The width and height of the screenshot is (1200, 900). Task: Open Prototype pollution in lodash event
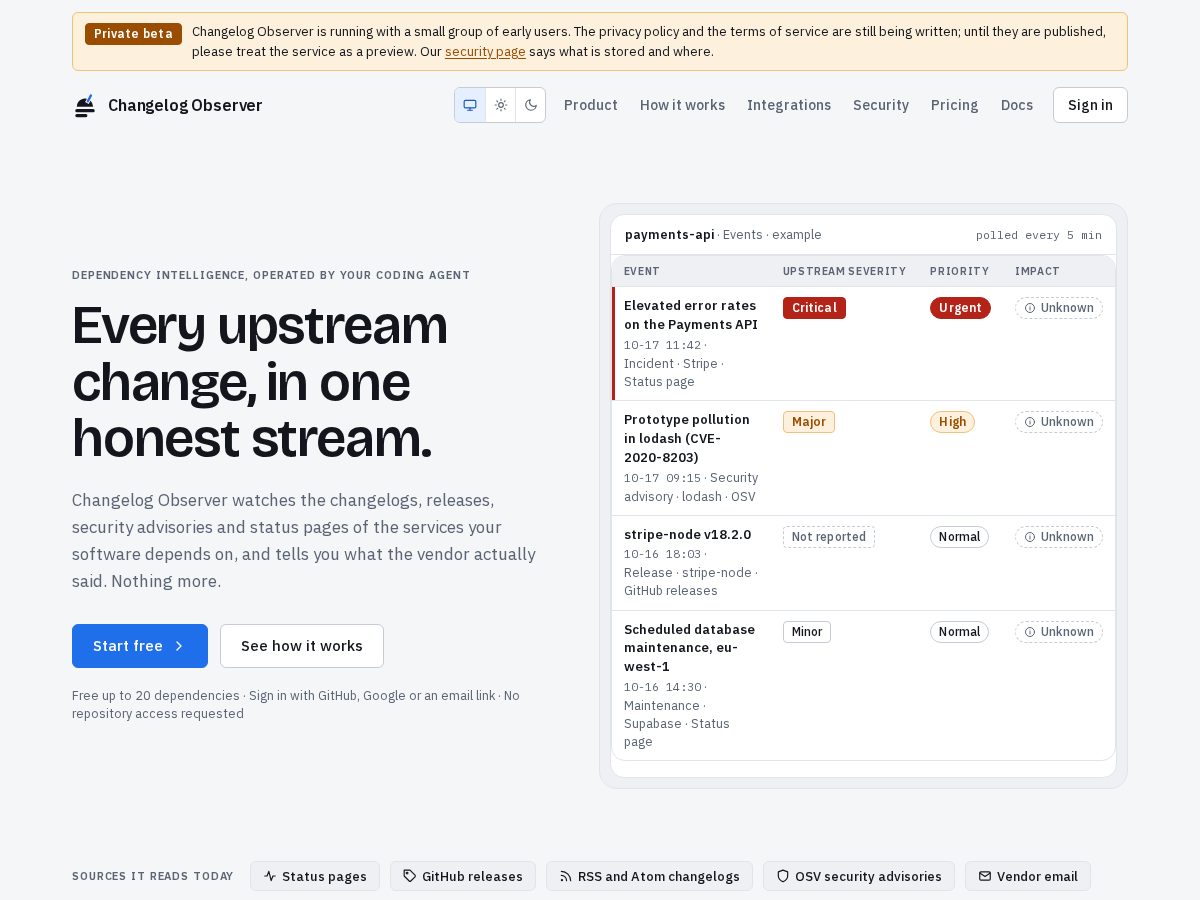click(x=686, y=438)
